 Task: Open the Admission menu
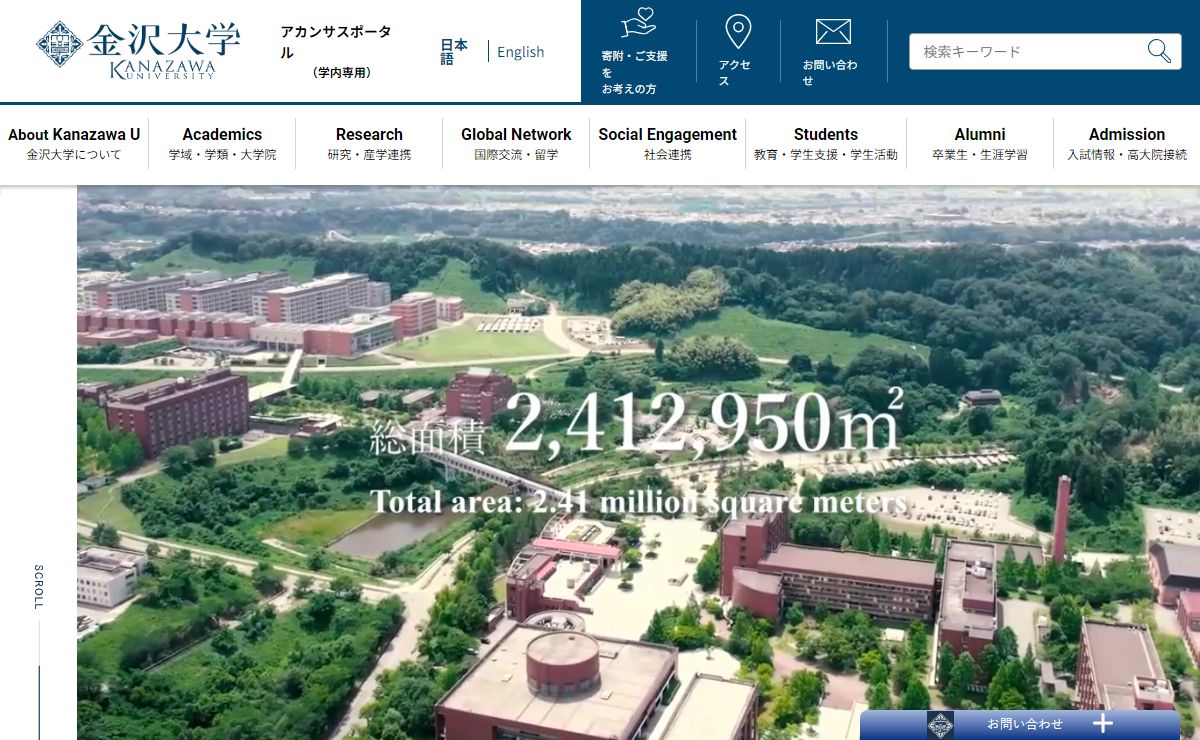(1127, 143)
